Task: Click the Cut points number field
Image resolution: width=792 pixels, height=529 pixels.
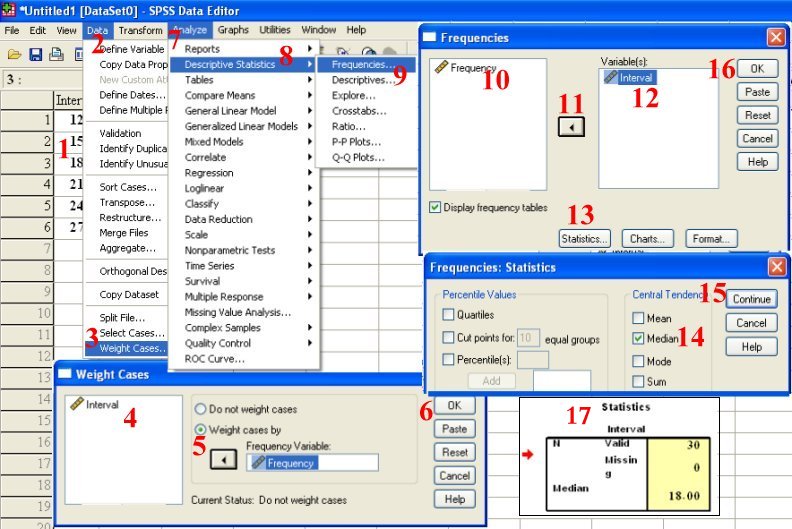Action: point(528,337)
